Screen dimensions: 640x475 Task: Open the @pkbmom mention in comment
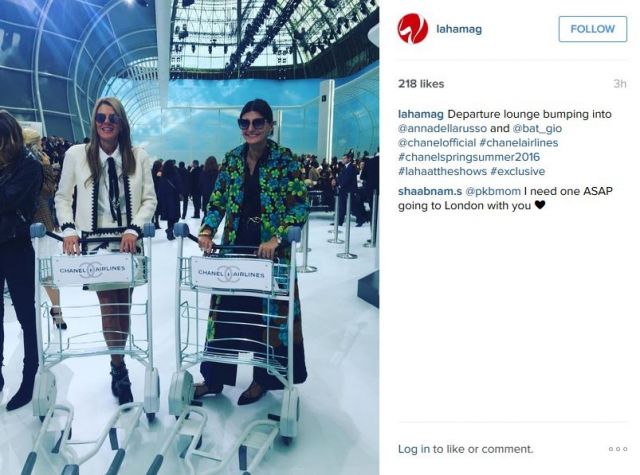493,191
